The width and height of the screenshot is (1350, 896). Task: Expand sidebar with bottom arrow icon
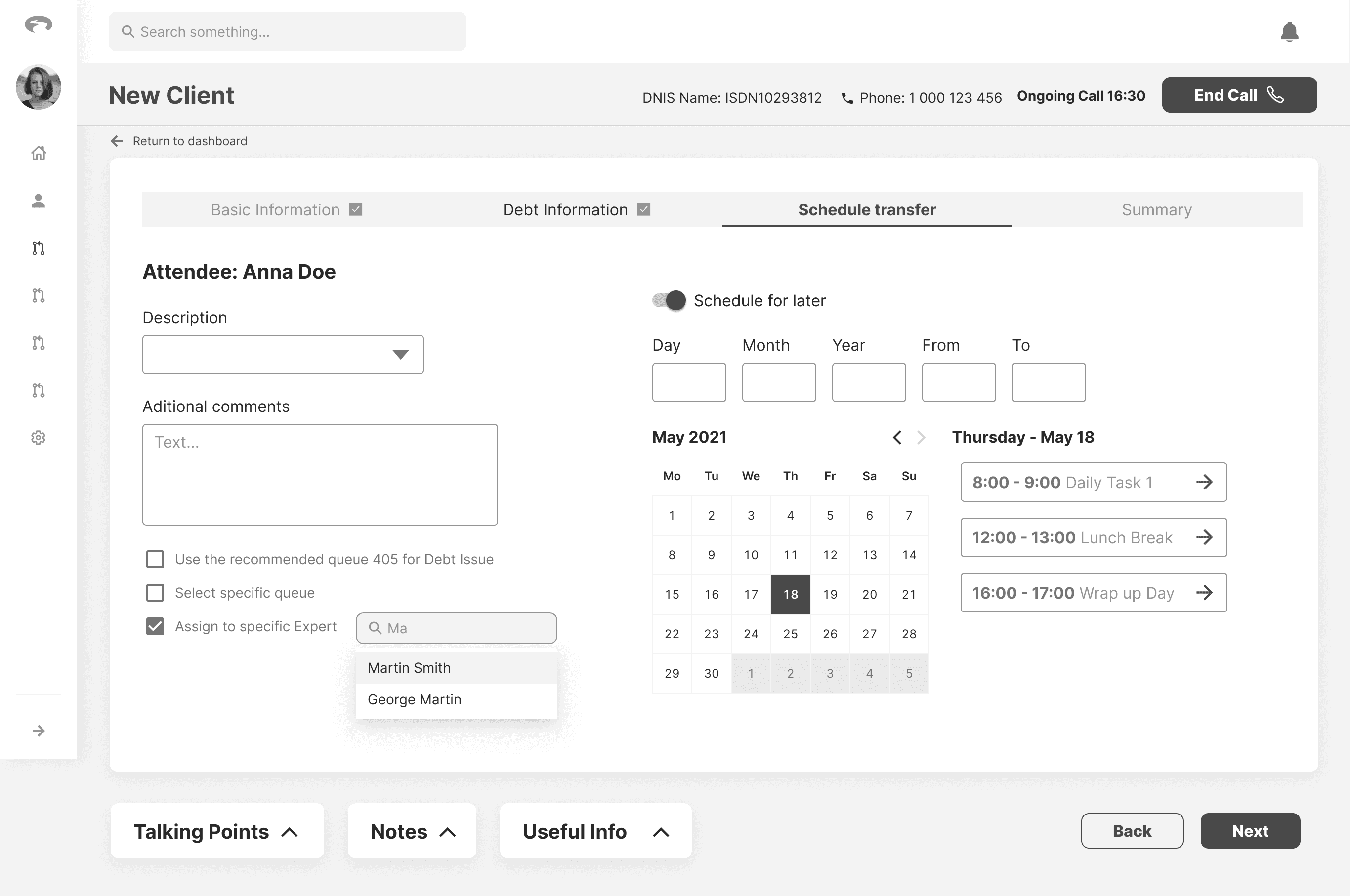38,731
